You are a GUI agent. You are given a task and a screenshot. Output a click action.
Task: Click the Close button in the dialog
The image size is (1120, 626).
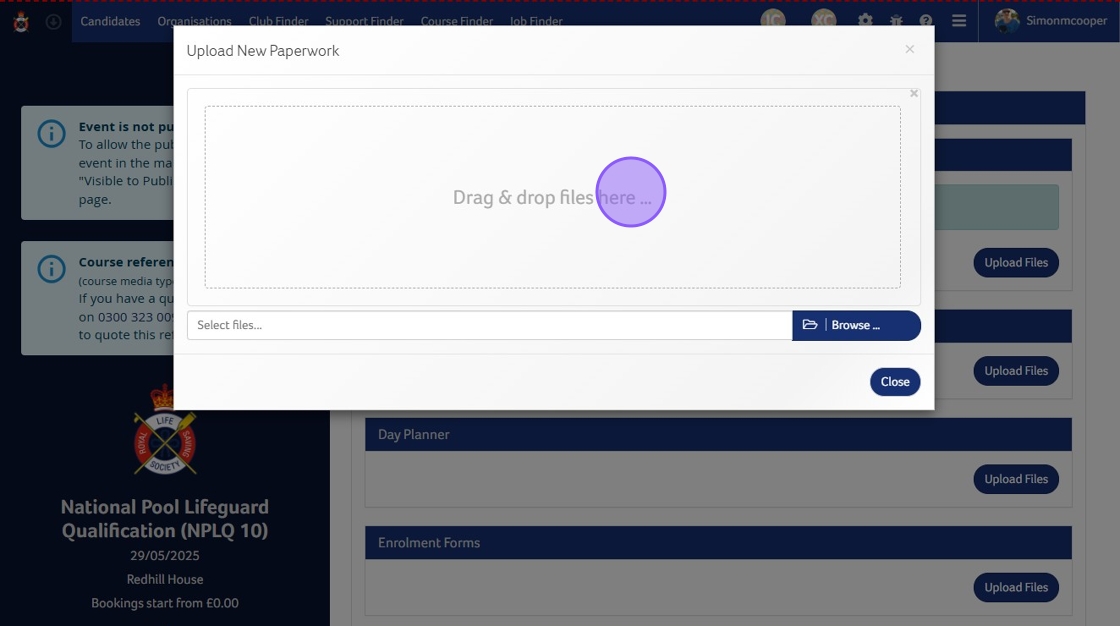[x=894, y=382]
